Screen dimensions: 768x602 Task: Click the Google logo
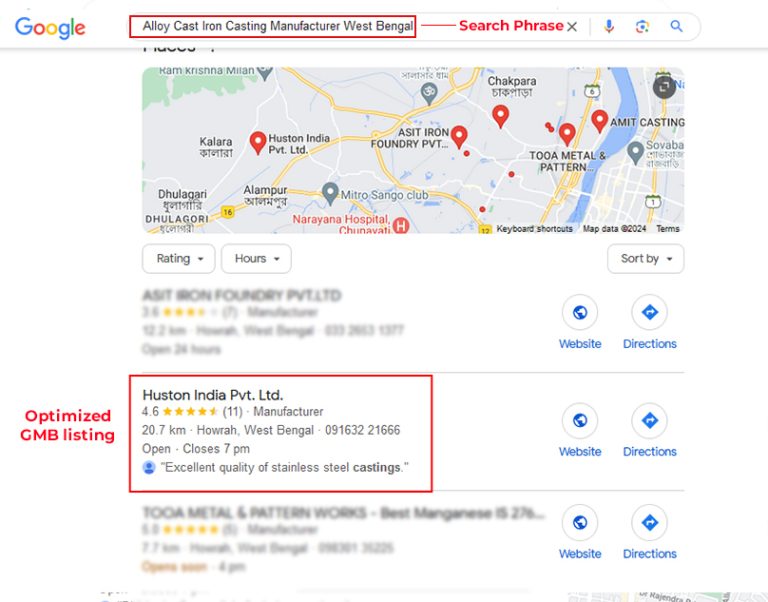(50, 27)
